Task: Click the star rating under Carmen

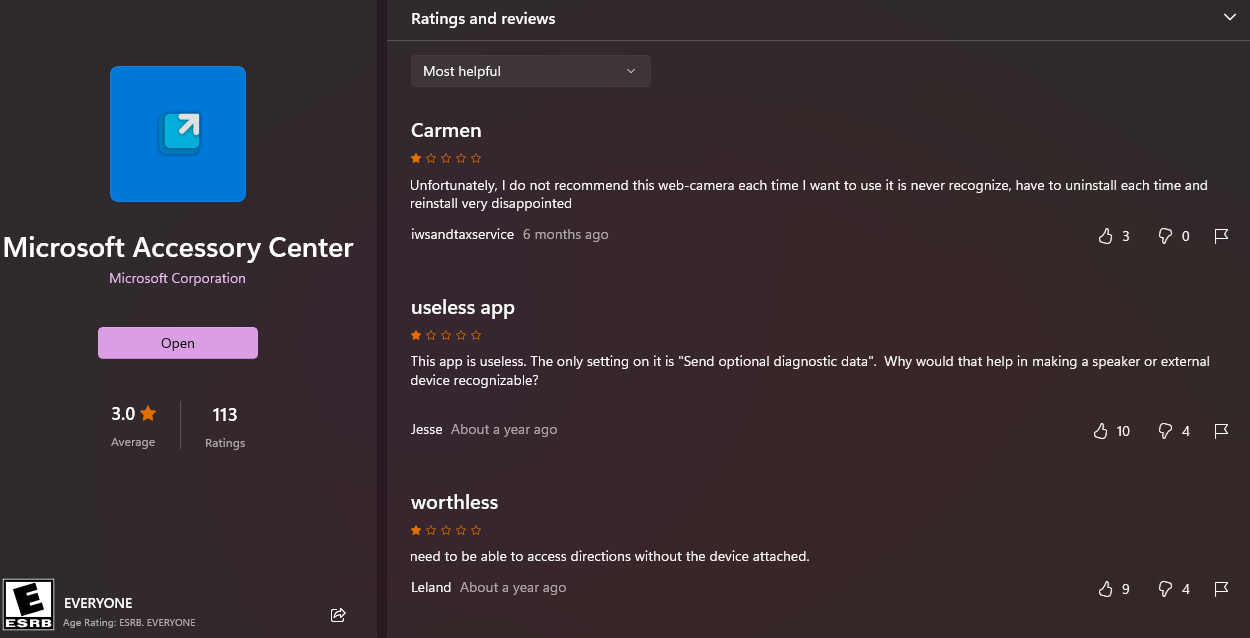Action: tap(446, 158)
